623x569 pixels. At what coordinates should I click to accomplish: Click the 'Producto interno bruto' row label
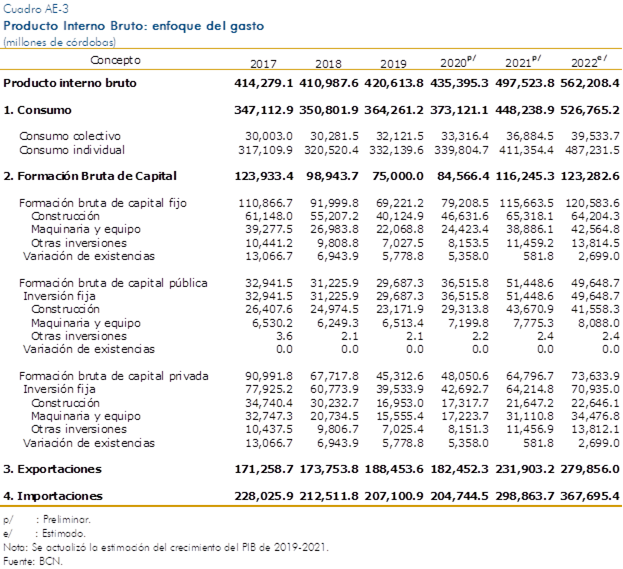[x=70, y=83]
